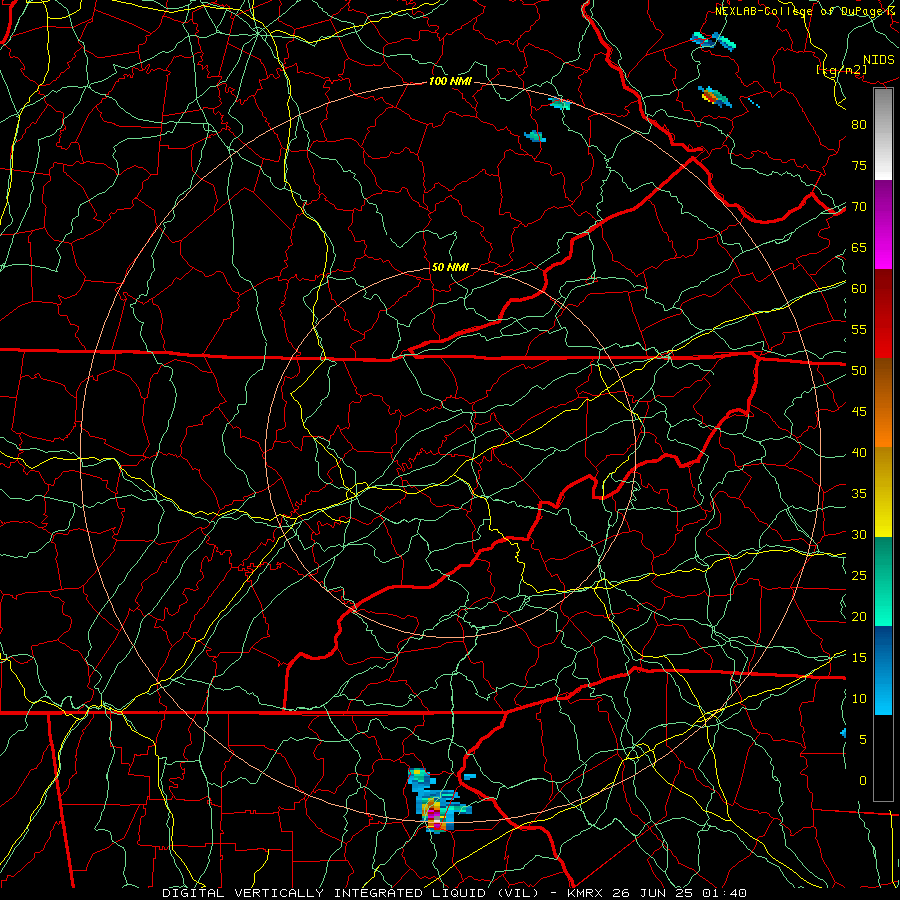Click the 0 value on the VIL scale
900x900 pixels.
[863, 781]
